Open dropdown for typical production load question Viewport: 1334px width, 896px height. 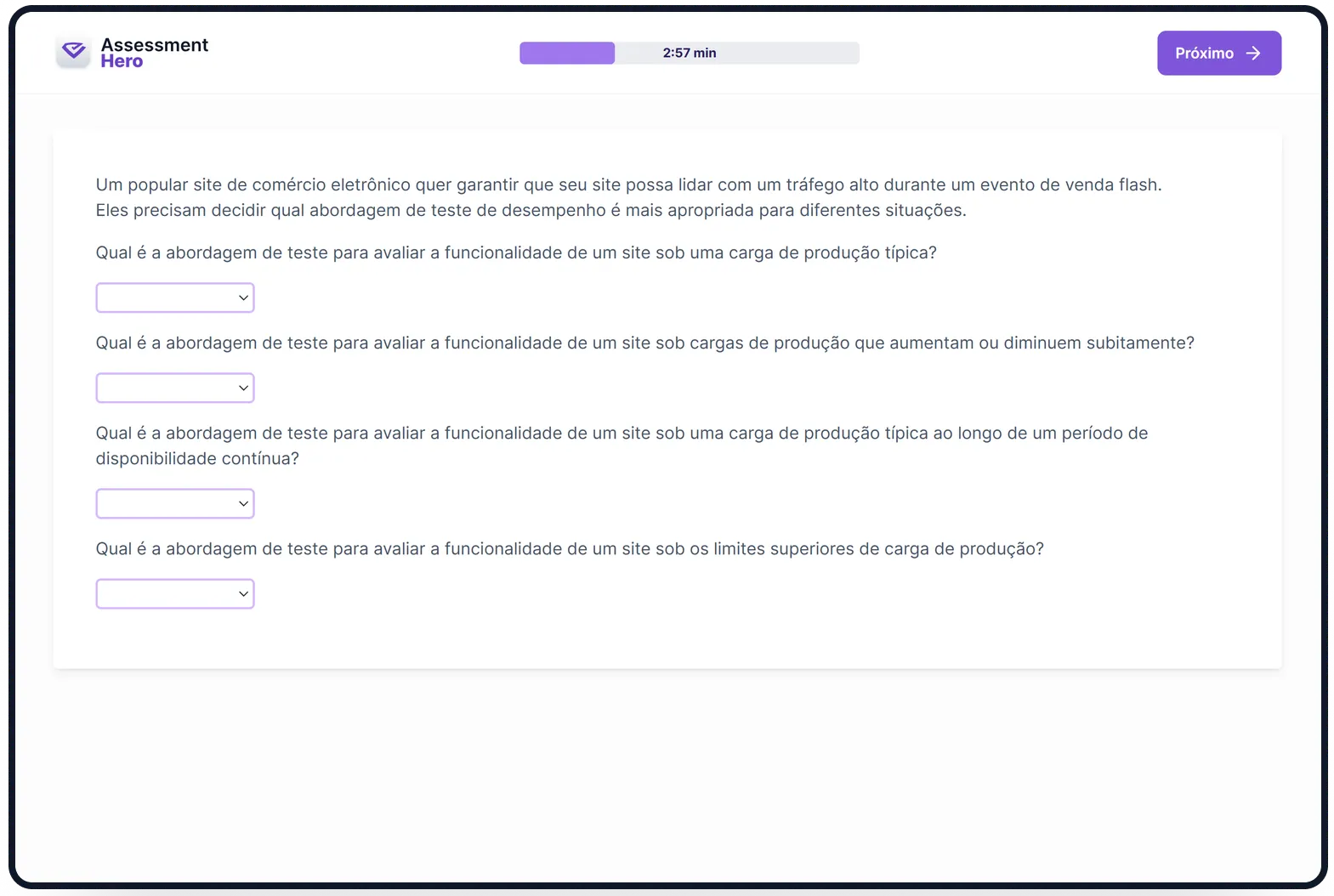tap(175, 298)
